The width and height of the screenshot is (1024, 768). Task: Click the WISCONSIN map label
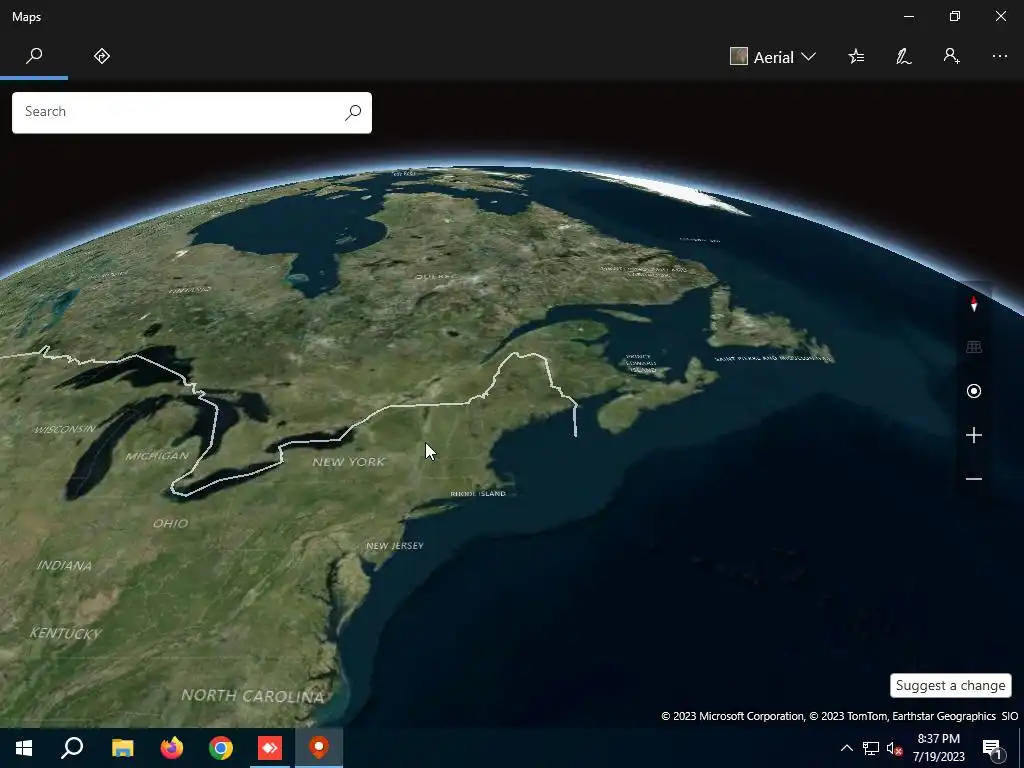coord(65,429)
